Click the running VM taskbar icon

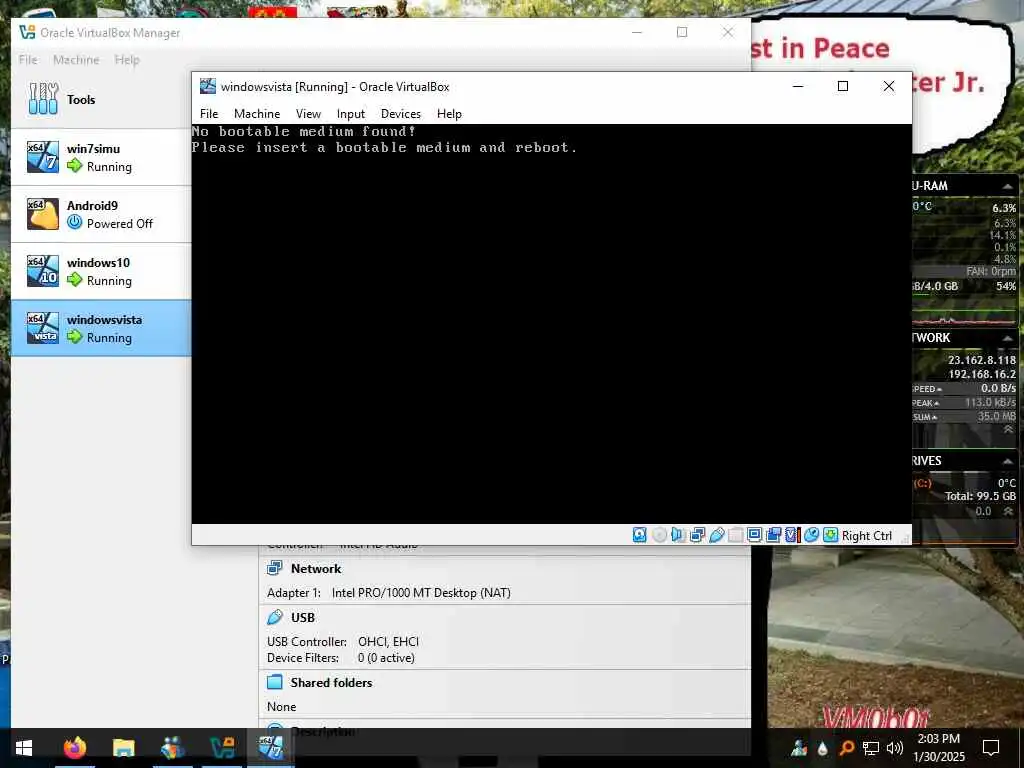point(270,748)
